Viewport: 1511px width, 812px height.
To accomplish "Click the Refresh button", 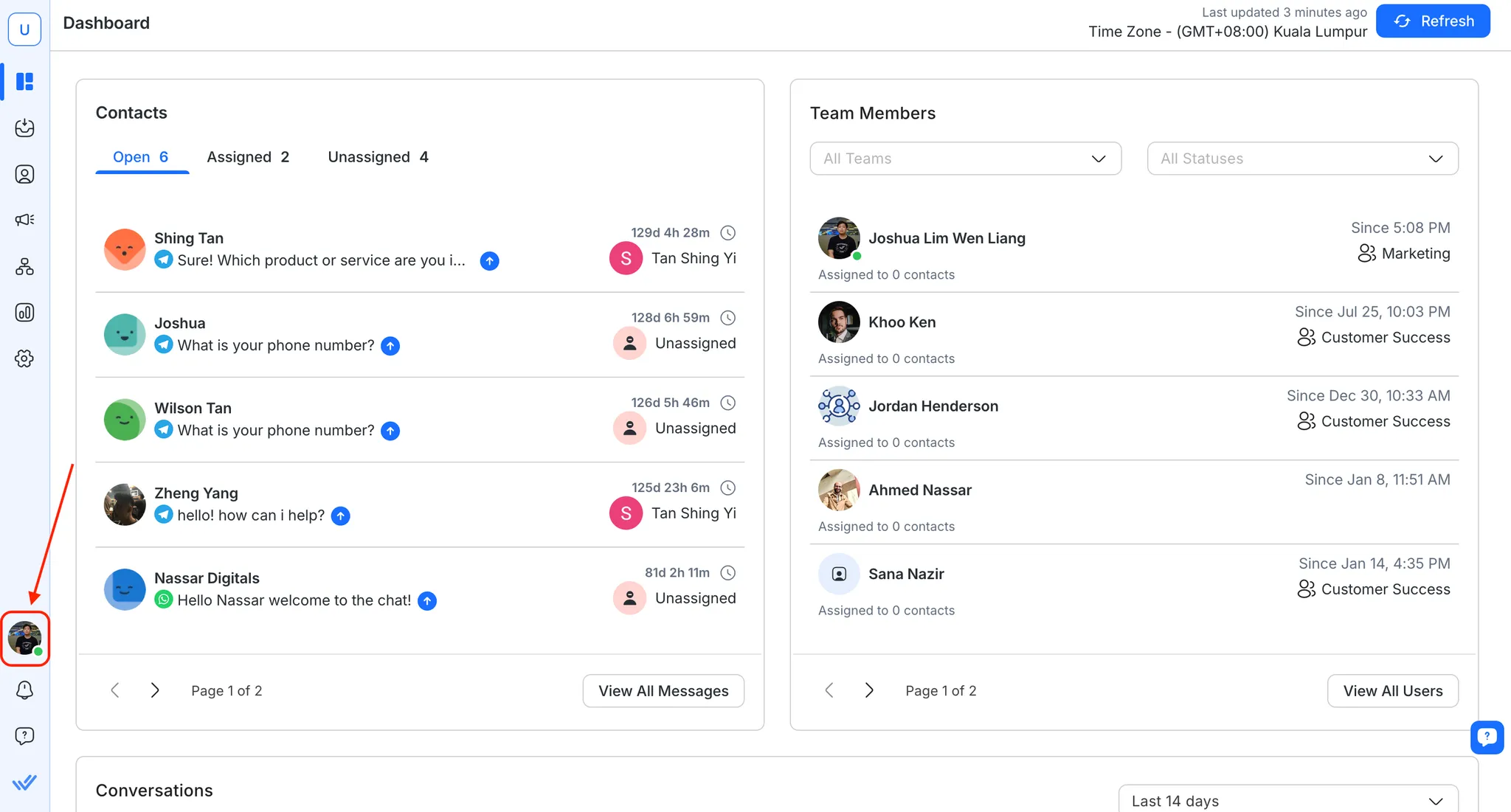I will coord(1433,21).
